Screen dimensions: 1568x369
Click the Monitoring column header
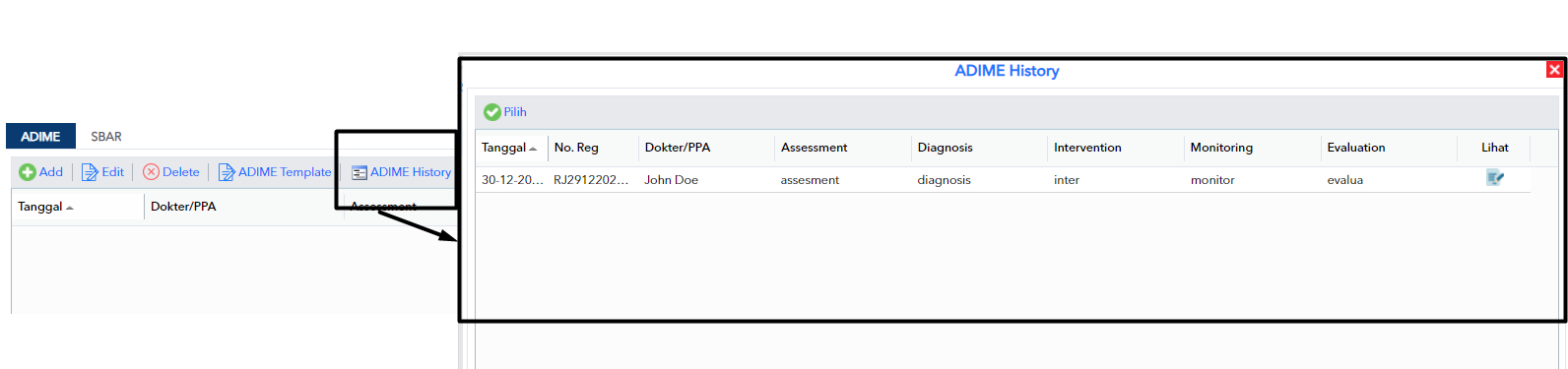(1221, 148)
